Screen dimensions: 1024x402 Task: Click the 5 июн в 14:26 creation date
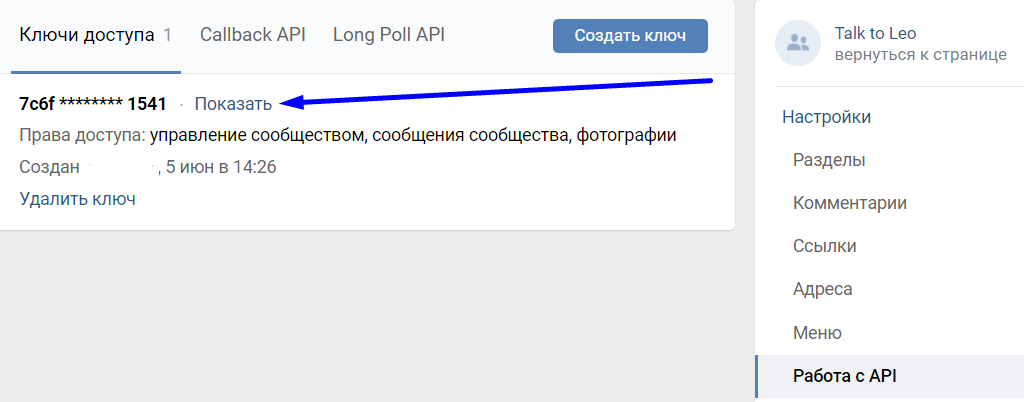220,167
